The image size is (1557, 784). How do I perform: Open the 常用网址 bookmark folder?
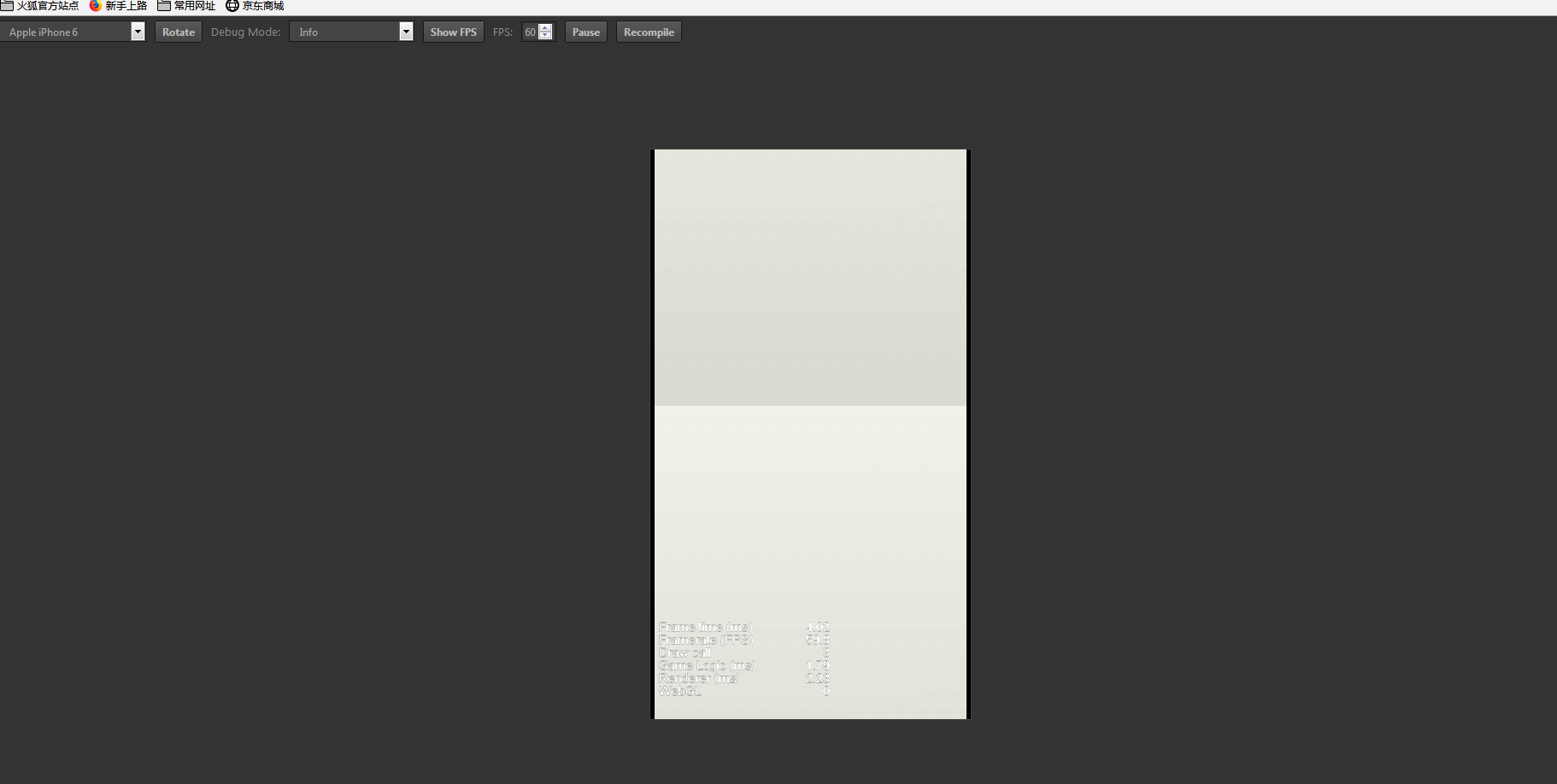186,6
